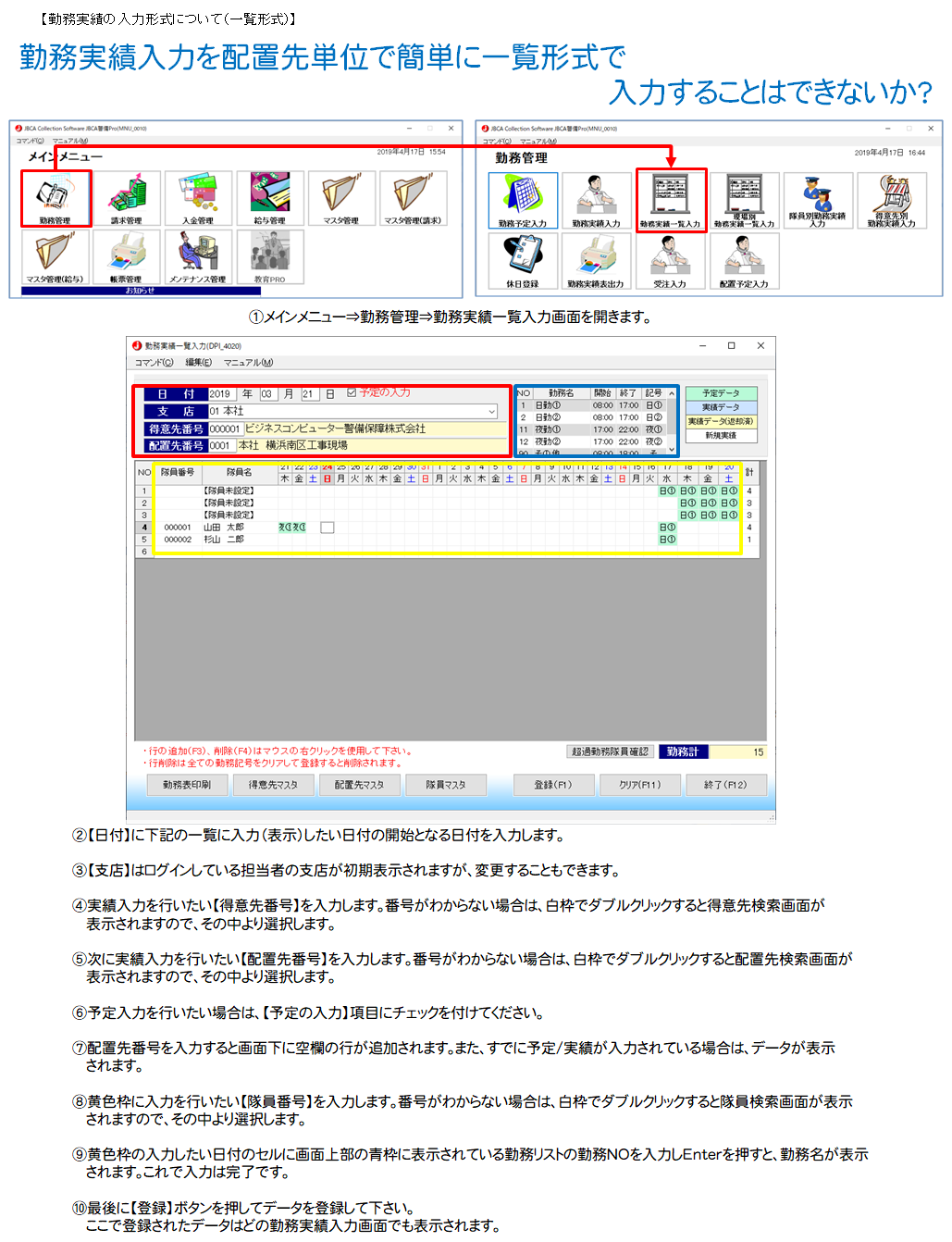The image size is (952, 1242).
Task: Expand the 支店 dropdown list
Action: [491, 411]
